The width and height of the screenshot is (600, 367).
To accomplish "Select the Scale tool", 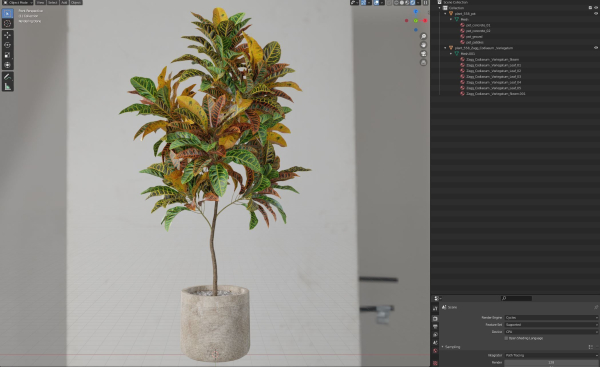I will tap(7, 55).
